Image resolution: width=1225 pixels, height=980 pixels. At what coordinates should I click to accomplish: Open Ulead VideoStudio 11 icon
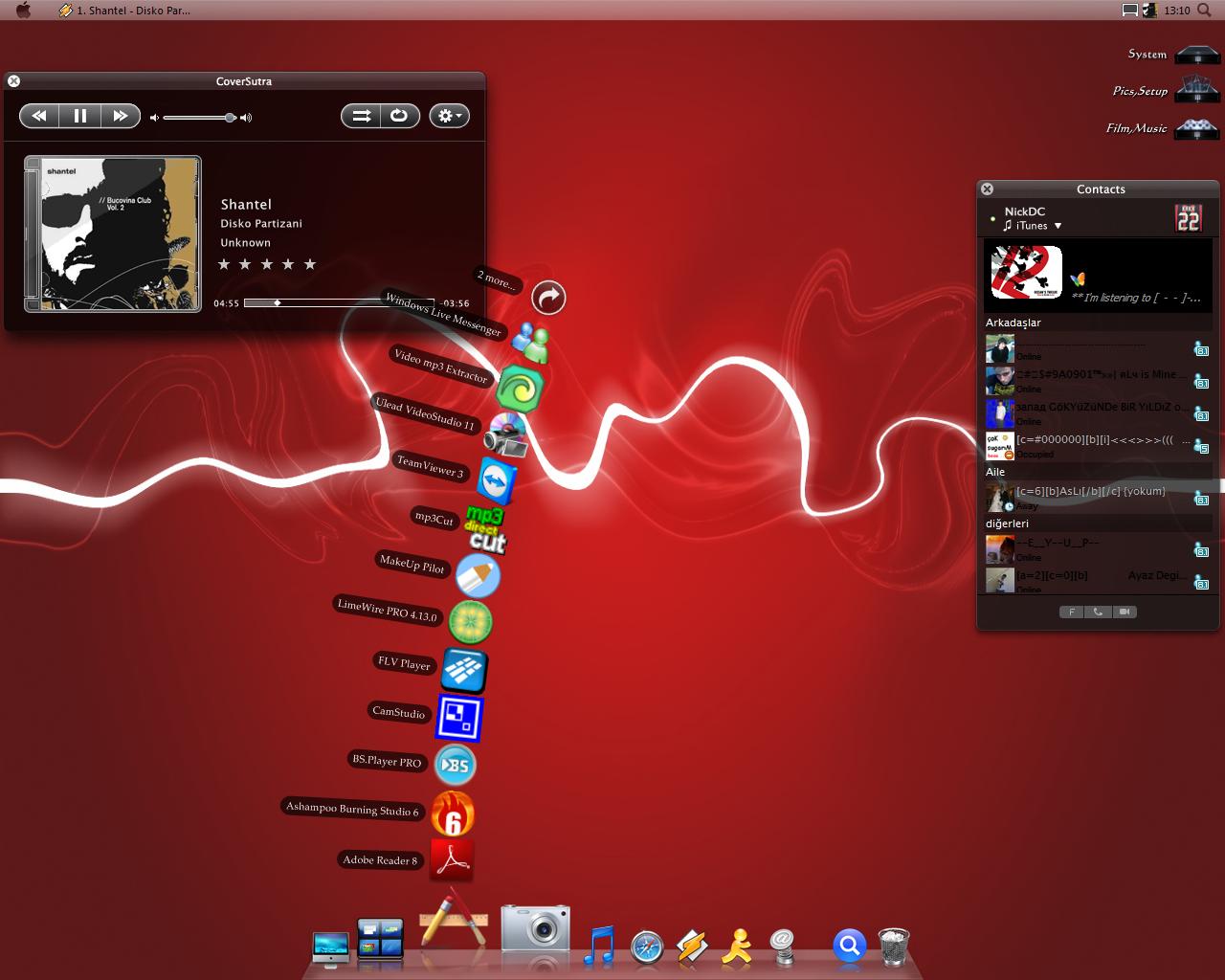click(x=505, y=435)
